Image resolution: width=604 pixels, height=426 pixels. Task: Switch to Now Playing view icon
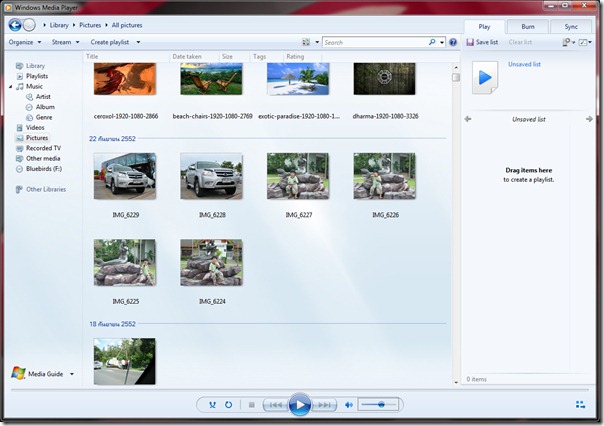[580, 405]
